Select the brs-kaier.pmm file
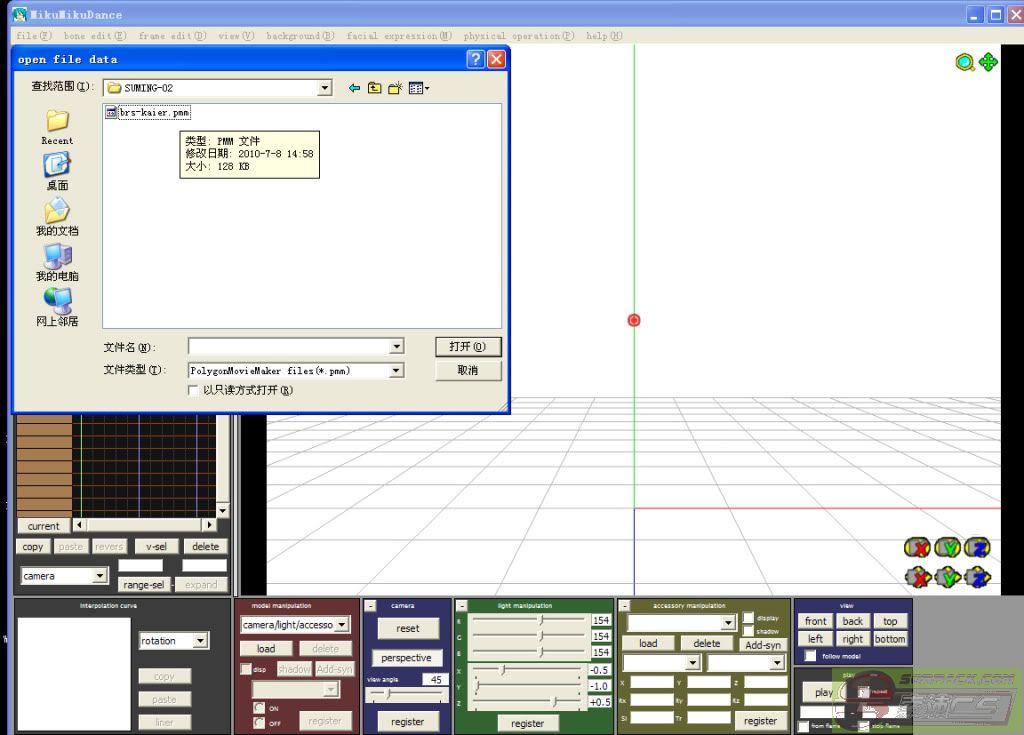 pos(154,113)
